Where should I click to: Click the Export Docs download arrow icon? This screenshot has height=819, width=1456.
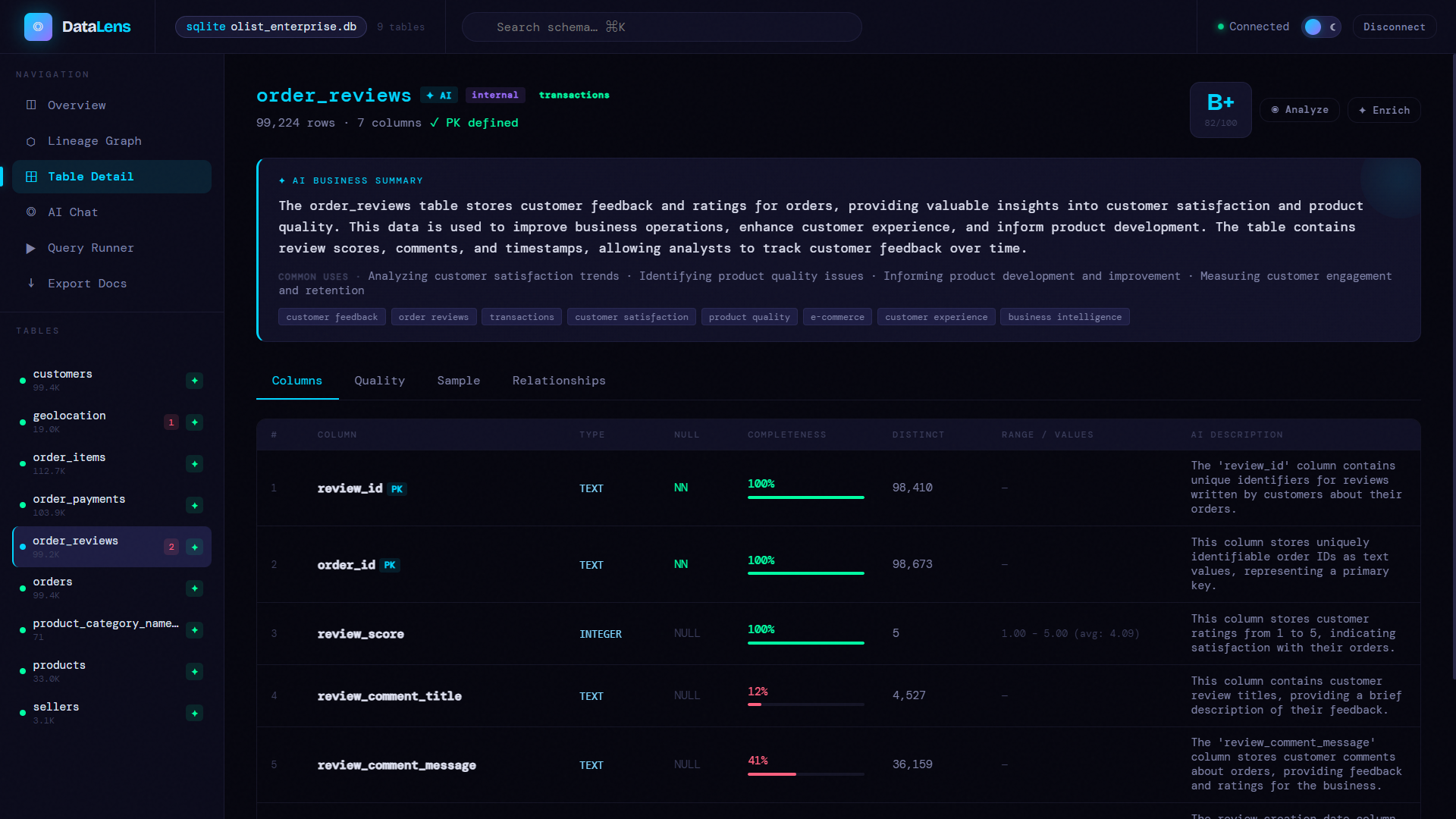pos(31,283)
